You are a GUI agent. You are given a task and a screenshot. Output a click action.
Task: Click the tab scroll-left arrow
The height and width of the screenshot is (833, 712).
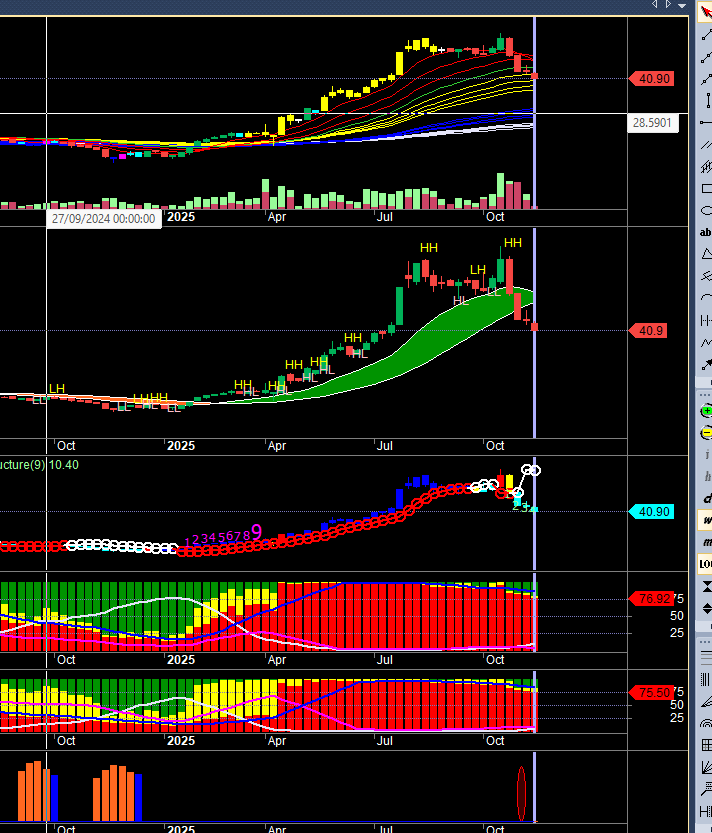tap(655, 5)
